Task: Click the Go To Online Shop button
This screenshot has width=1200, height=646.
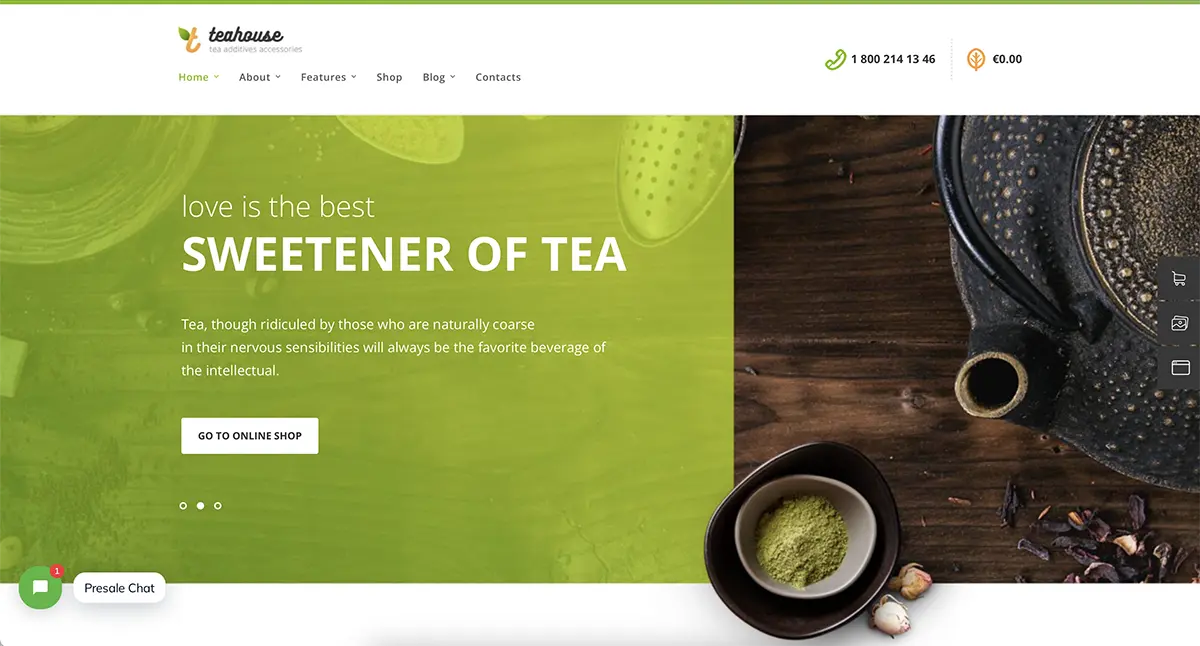Action: 250,436
